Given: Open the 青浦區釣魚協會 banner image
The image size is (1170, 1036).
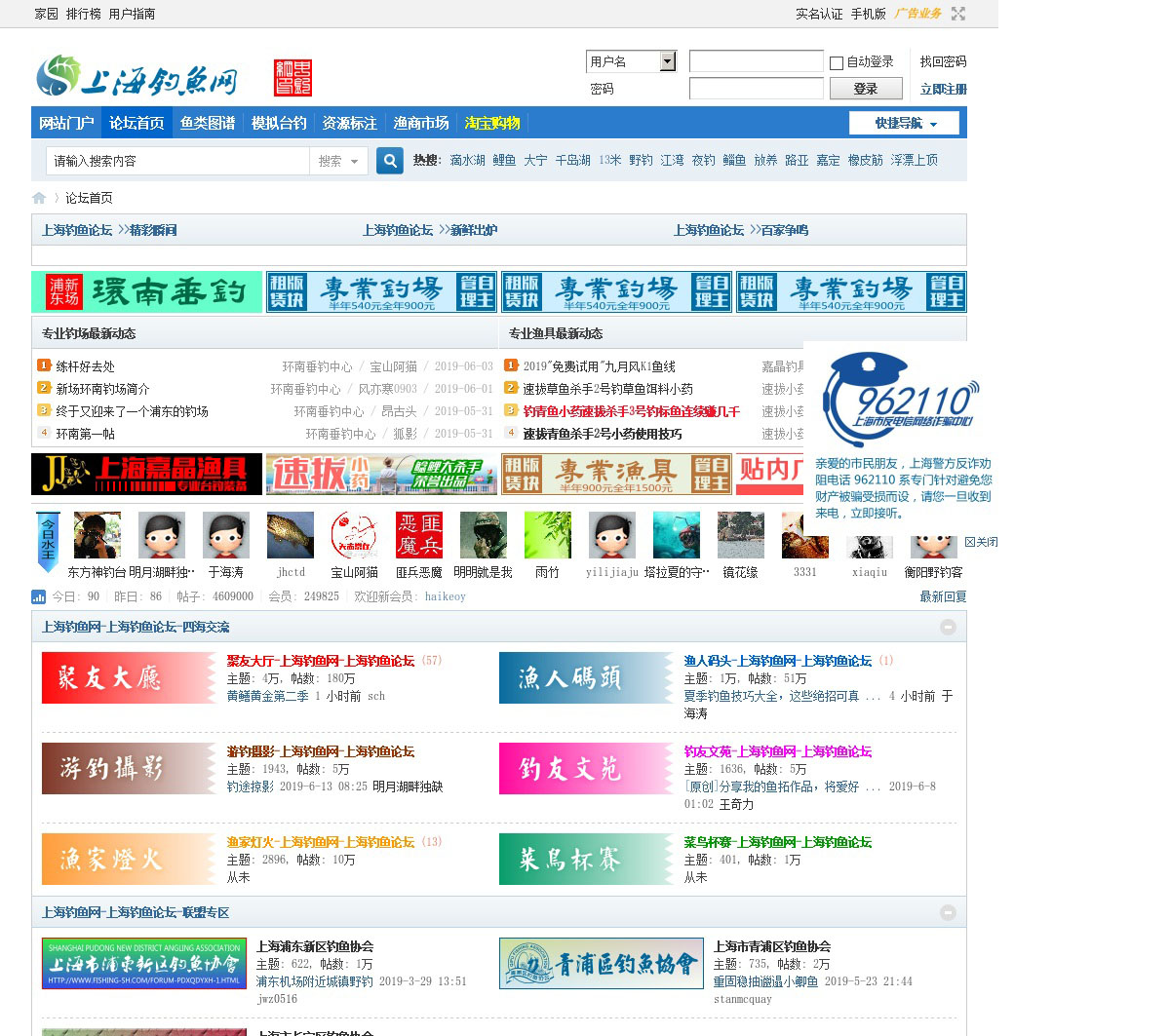Looking at the screenshot, I should click(x=602, y=964).
